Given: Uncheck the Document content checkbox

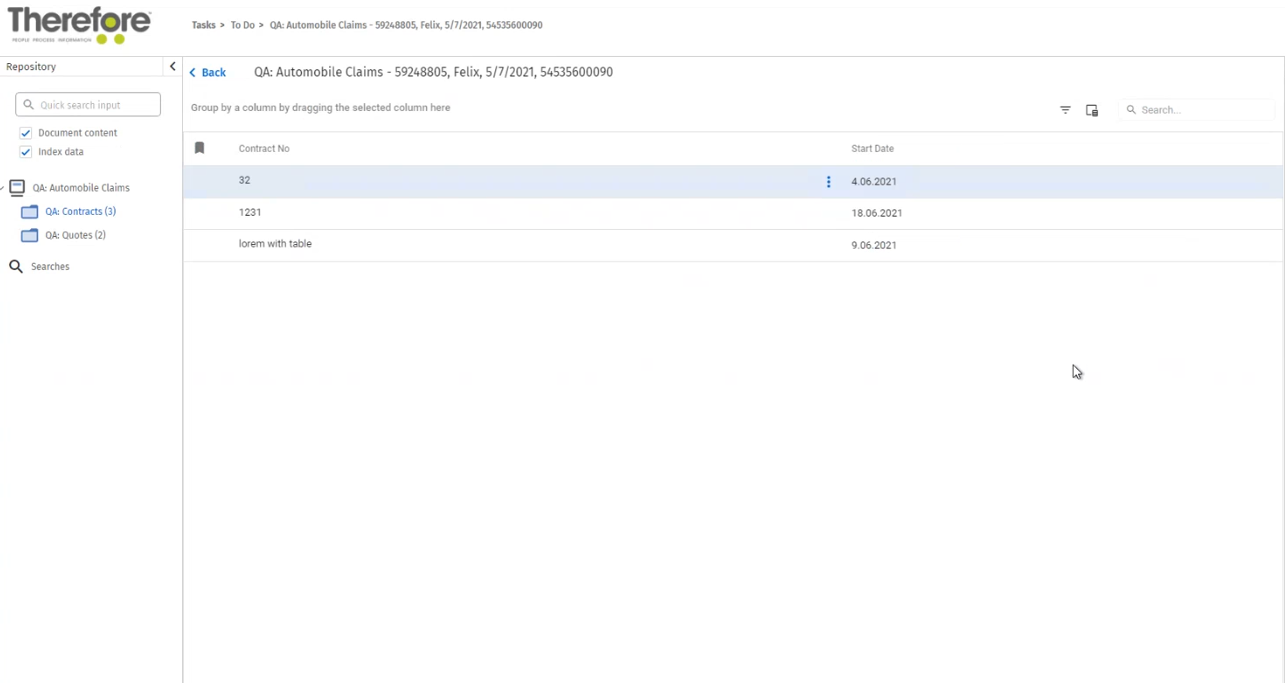Looking at the screenshot, I should 26,133.
